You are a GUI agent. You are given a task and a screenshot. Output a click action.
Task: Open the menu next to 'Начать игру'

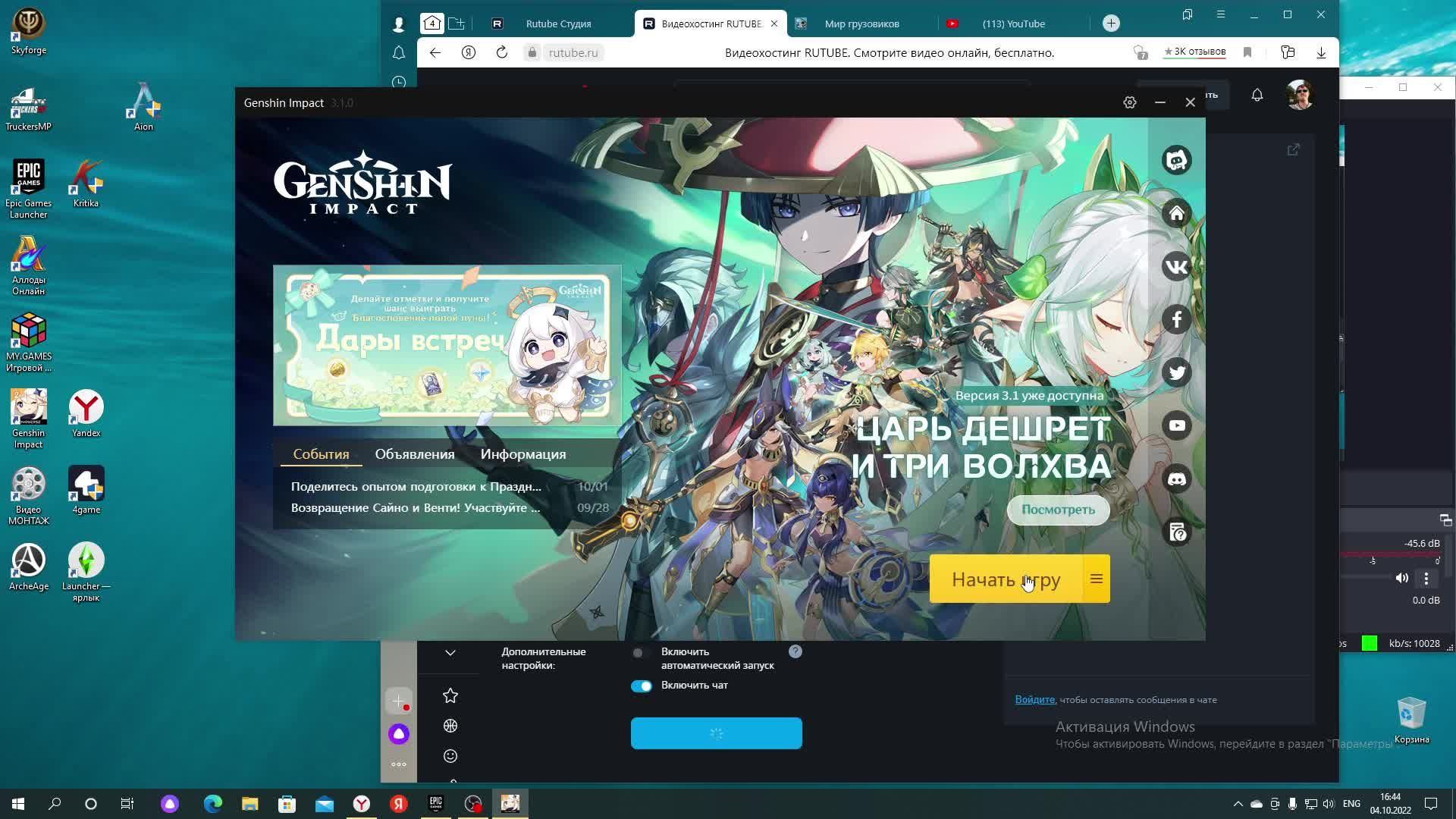tap(1097, 579)
